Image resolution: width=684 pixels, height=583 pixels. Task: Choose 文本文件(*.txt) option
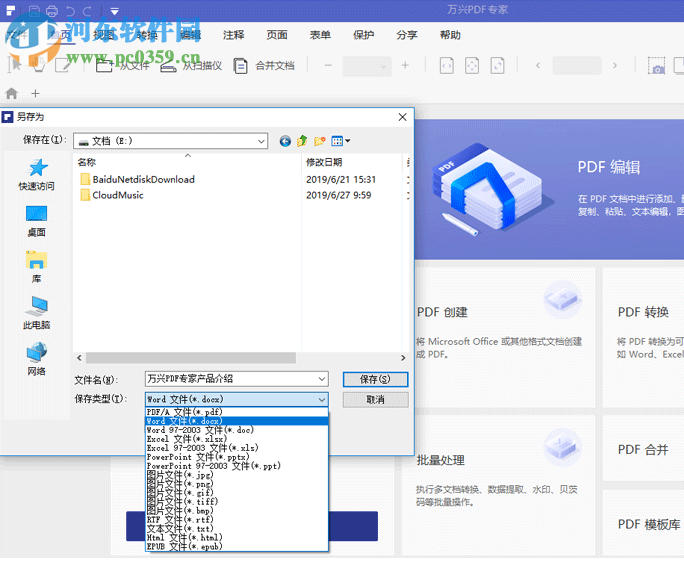[236, 528]
